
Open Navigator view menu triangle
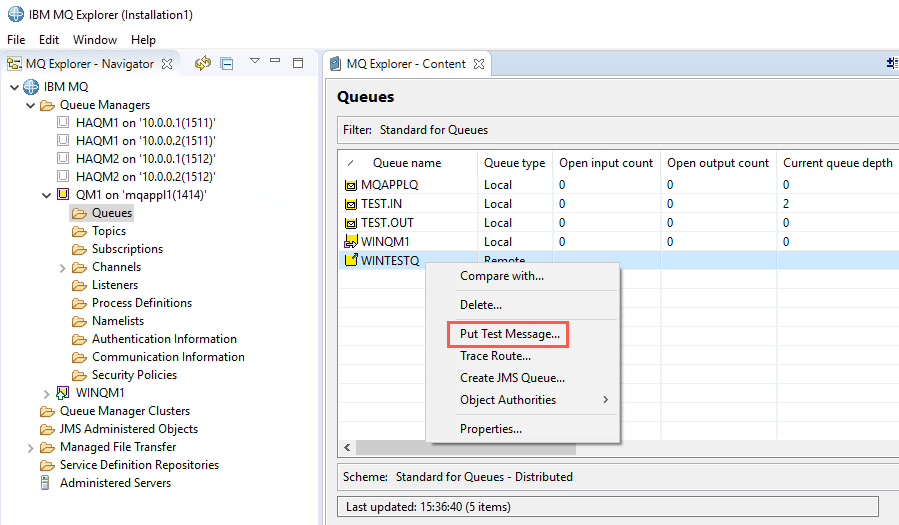(255, 61)
